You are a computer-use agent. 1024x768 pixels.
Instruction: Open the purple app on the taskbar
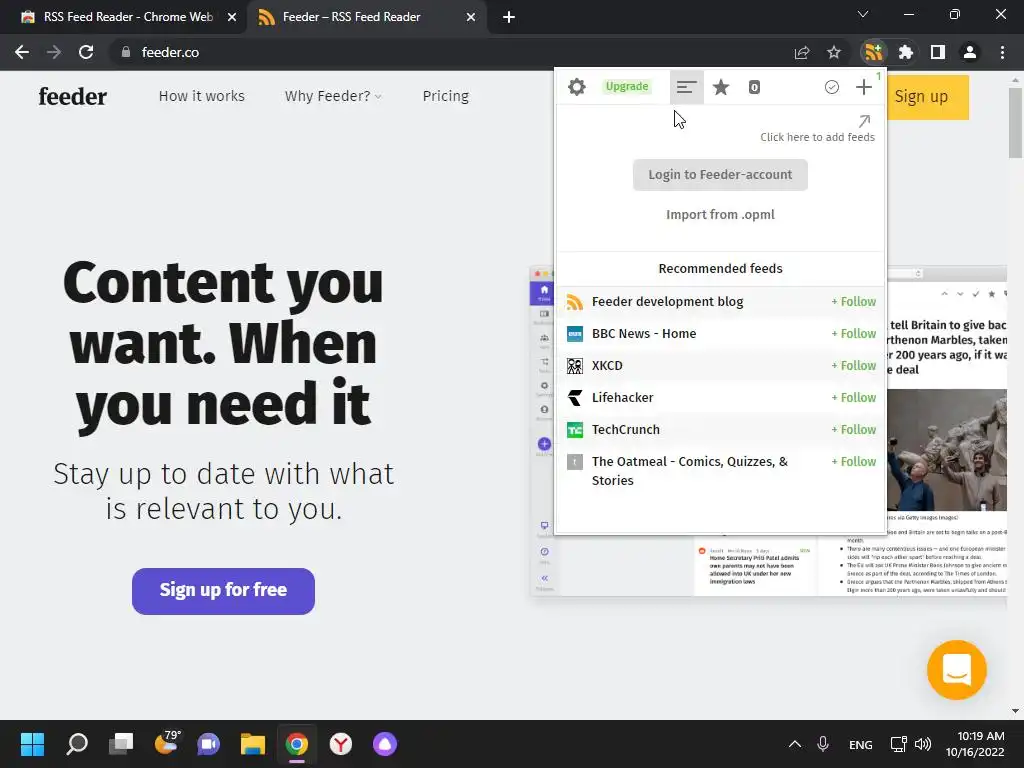(x=385, y=744)
